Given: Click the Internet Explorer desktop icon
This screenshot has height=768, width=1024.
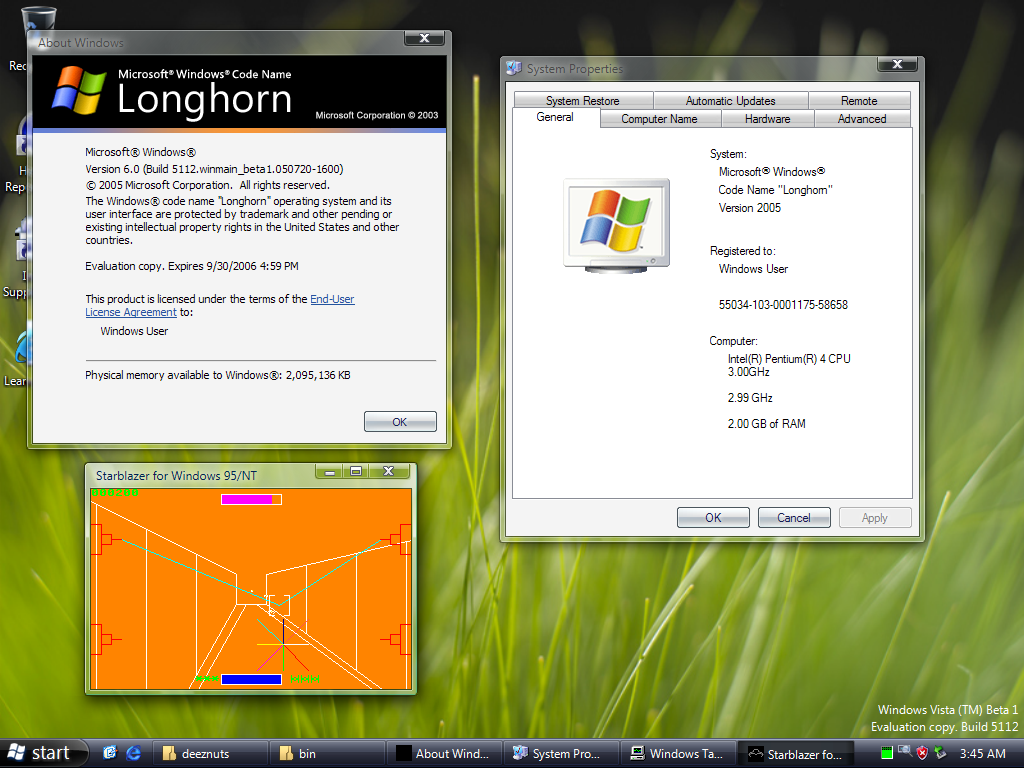Looking at the screenshot, I should [22, 349].
